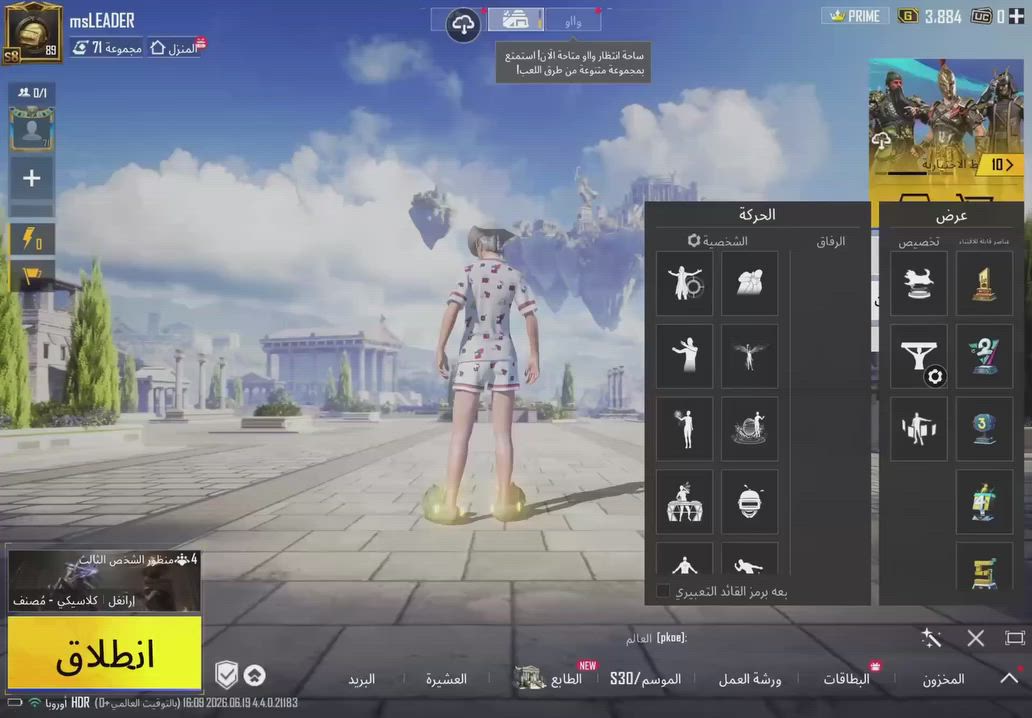Viewport: 1032px width, 718px height.
Task: Open the event banner 10 arrow
Action: pyautogui.click(x=1002, y=165)
